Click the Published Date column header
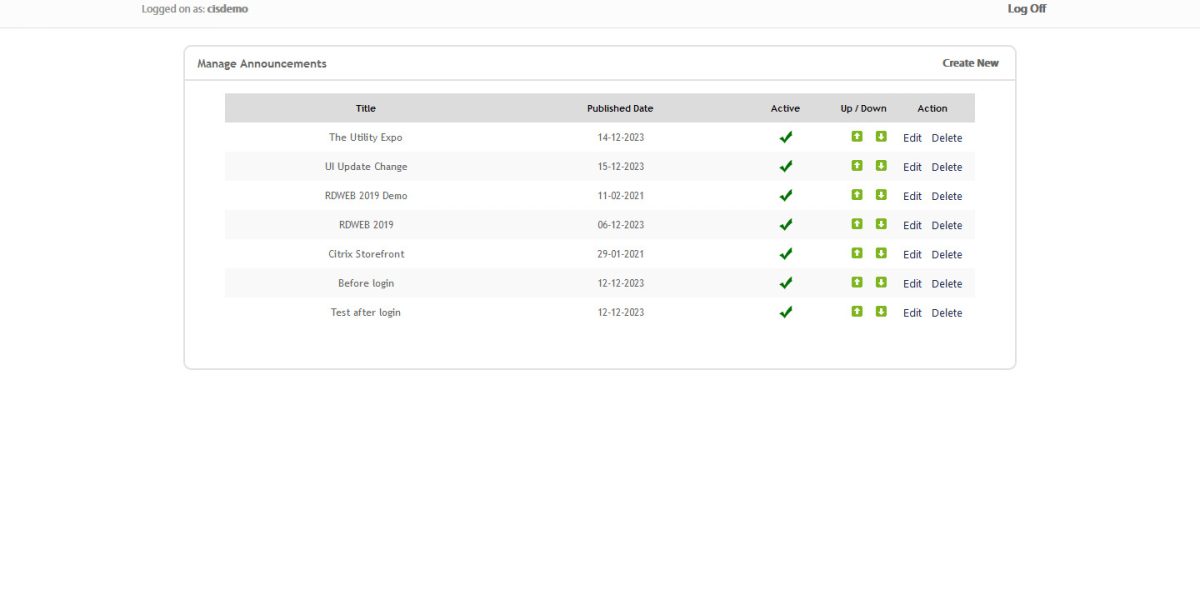 click(618, 108)
